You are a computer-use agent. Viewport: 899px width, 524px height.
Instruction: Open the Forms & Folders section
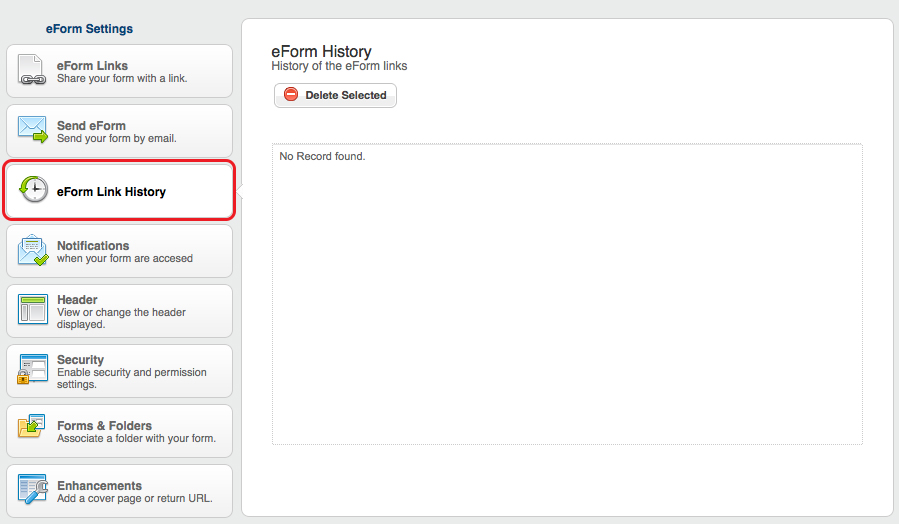(119, 431)
